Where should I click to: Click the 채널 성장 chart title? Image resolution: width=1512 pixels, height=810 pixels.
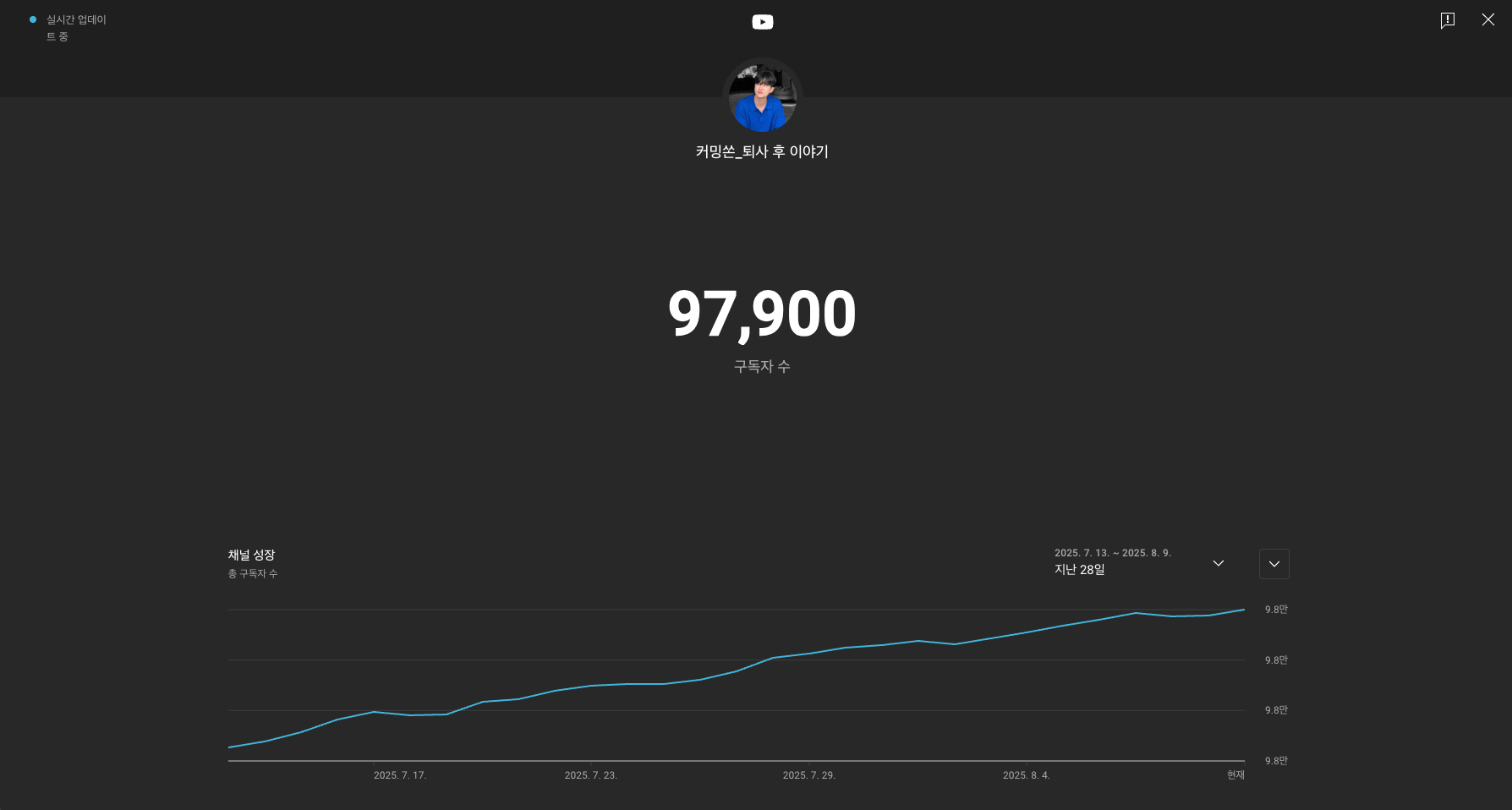click(x=251, y=555)
